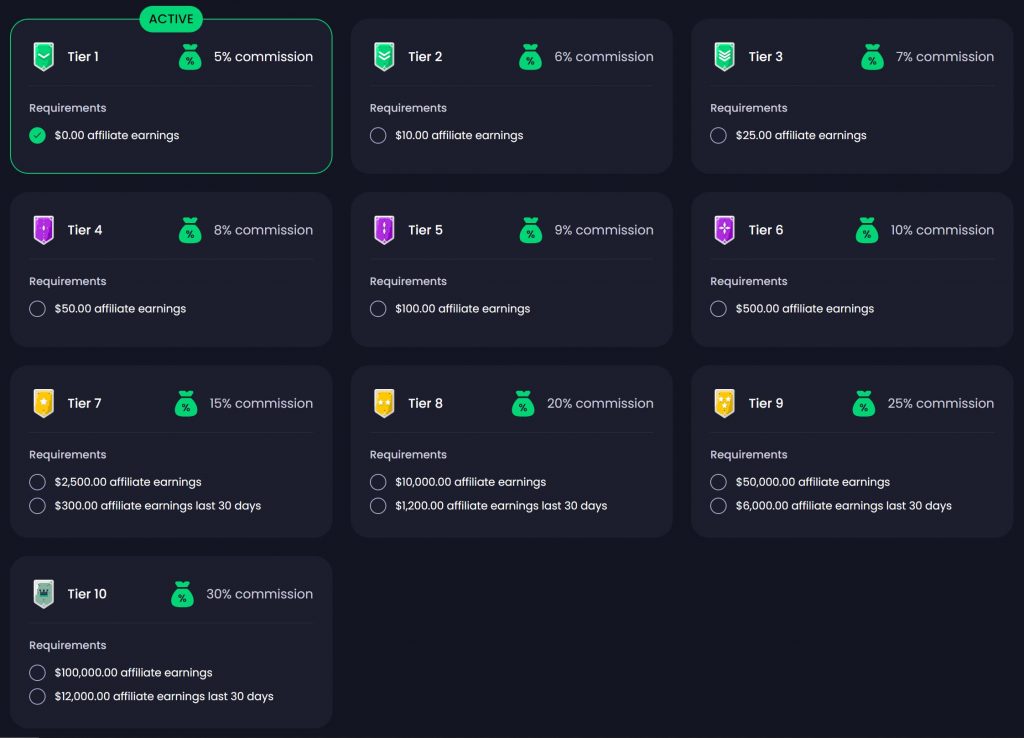Click the Tier 10 shield badge
1024x738 pixels.
[x=42, y=594]
